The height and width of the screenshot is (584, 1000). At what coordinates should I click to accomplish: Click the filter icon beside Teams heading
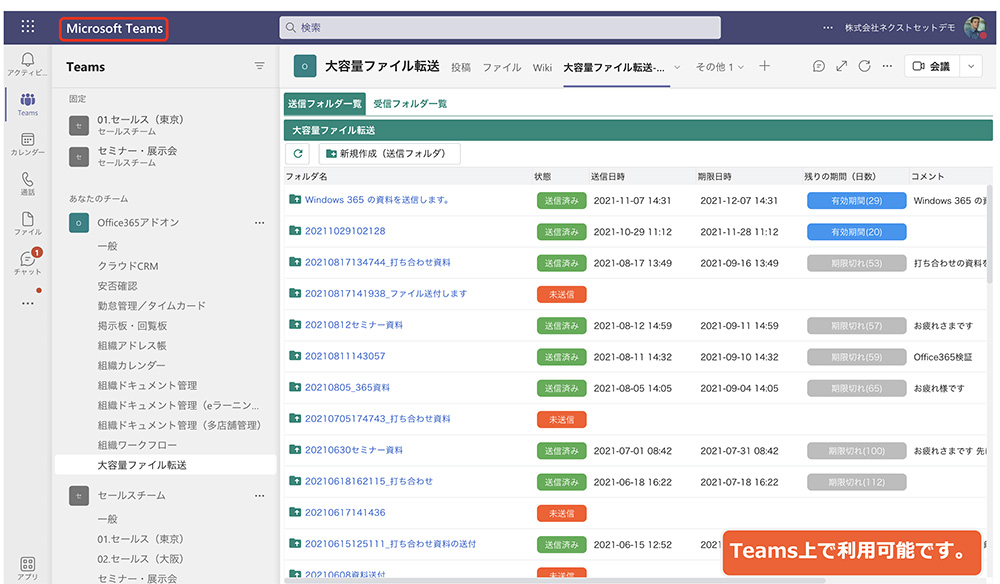pos(260,66)
